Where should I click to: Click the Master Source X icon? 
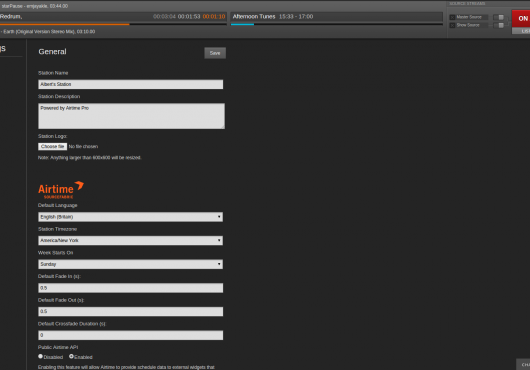[x=452, y=17]
